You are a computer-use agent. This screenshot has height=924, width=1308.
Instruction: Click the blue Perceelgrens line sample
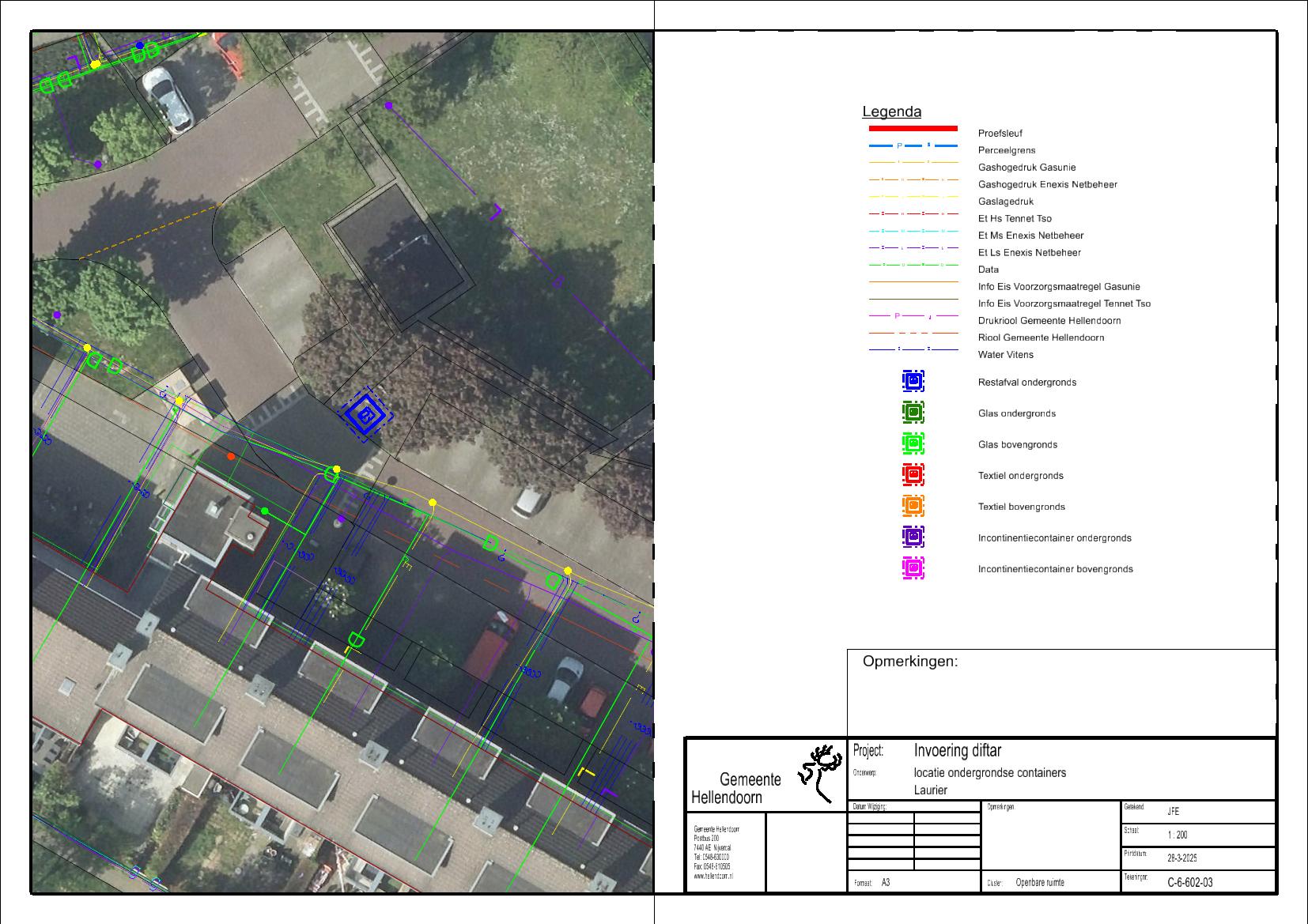click(x=913, y=146)
